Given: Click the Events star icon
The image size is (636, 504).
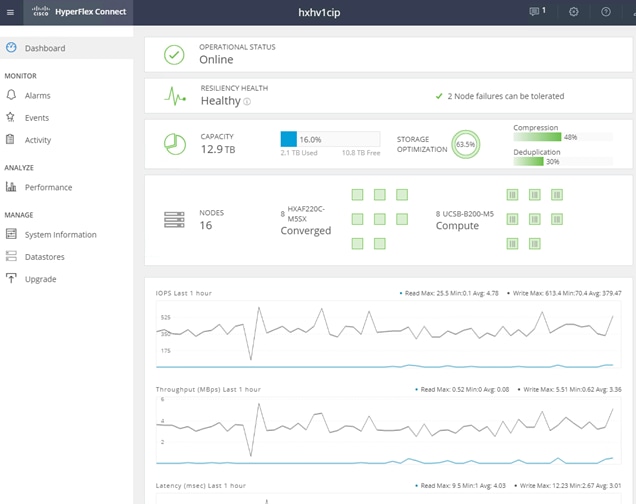Looking at the screenshot, I should pyautogui.click(x=11, y=117).
